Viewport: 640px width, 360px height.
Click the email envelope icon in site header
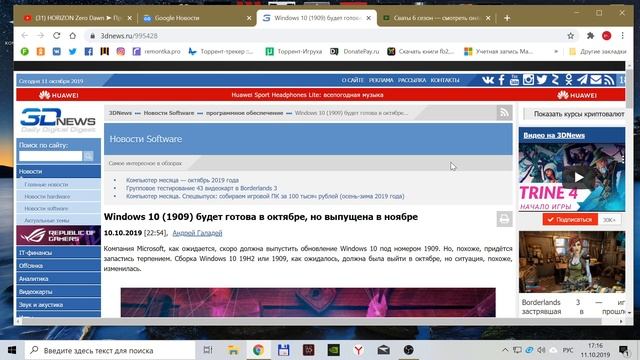(x=596, y=80)
